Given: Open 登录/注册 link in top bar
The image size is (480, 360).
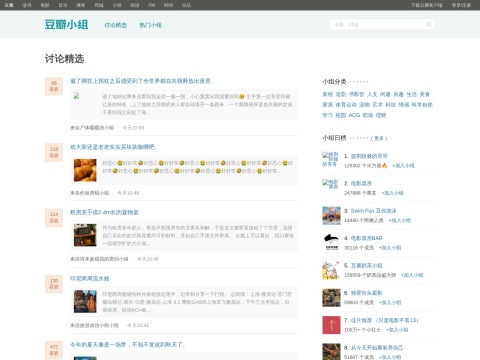Looking at the screenshot, I should (x=461, y=5).
